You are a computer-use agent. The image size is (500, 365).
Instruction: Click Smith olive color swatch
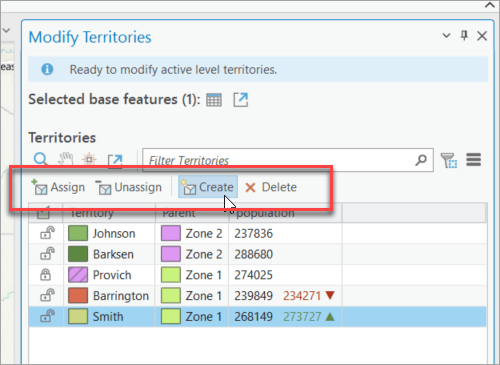(78, 316)
